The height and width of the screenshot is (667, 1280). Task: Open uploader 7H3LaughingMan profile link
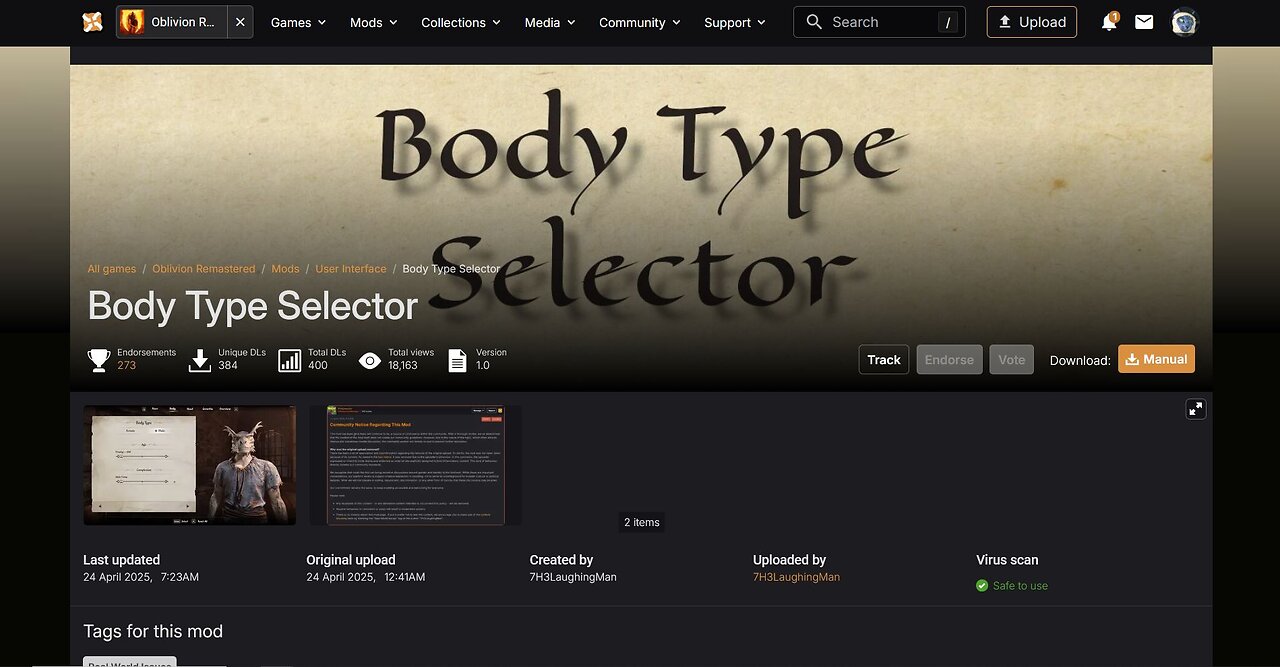tap(796, 577)
